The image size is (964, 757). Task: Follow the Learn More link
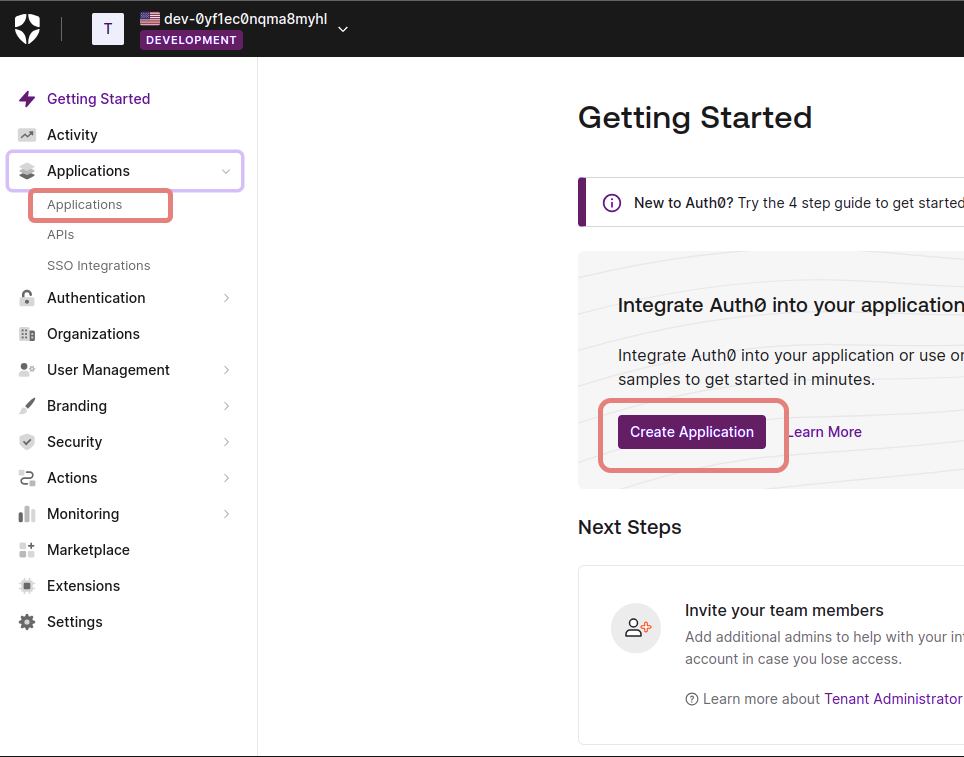coord(825,432)
